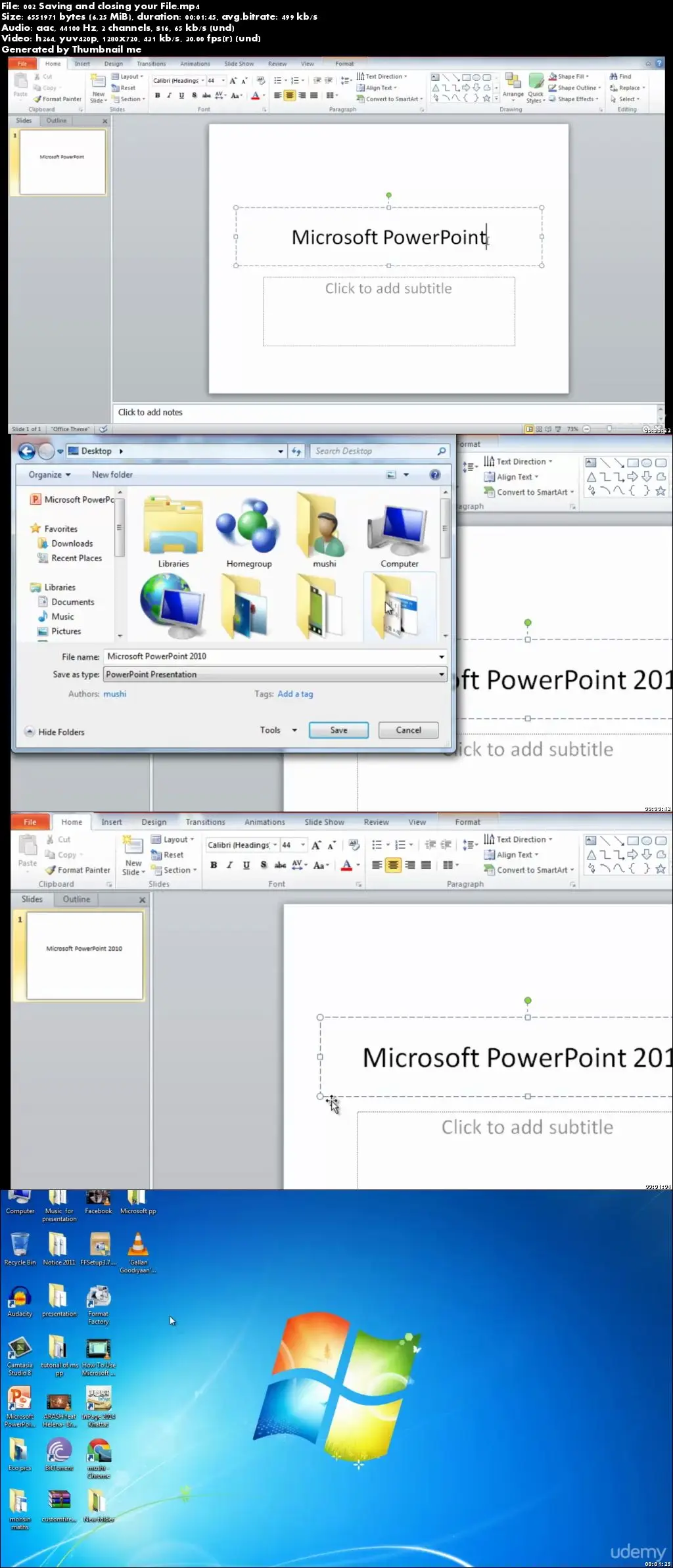Screen dimensions: 673x1568
Task: Click Quick Styles in the first frame ribbon
Action: (536, 87)
